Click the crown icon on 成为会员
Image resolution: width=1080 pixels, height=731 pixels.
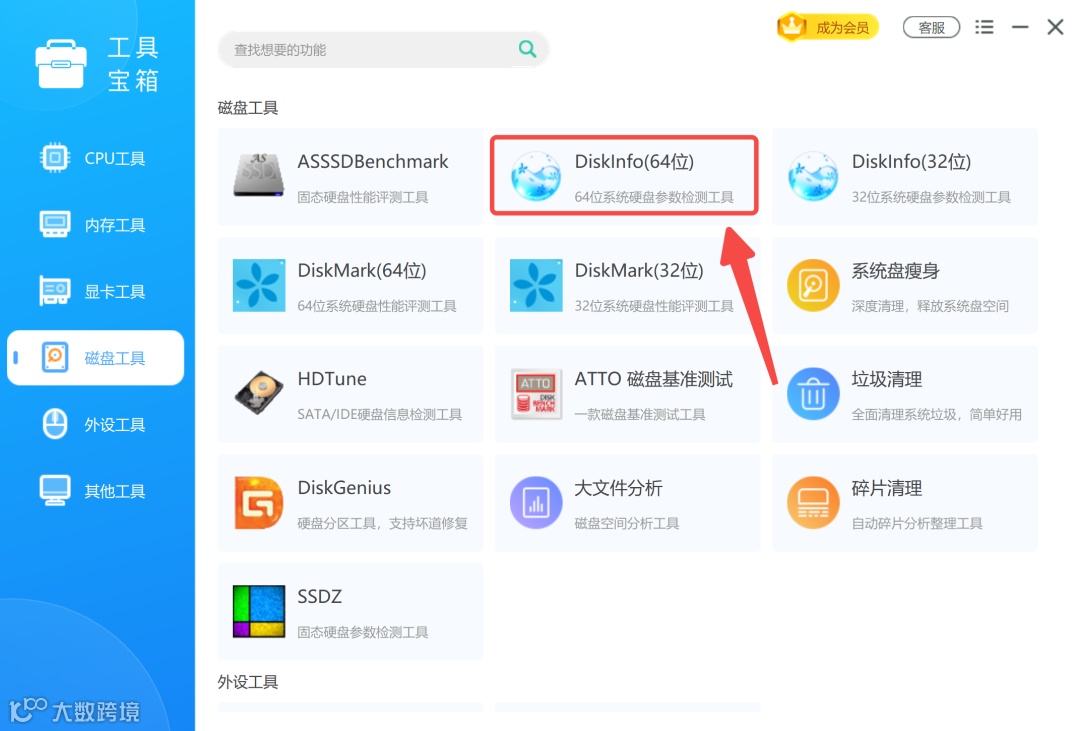[792, 27]
